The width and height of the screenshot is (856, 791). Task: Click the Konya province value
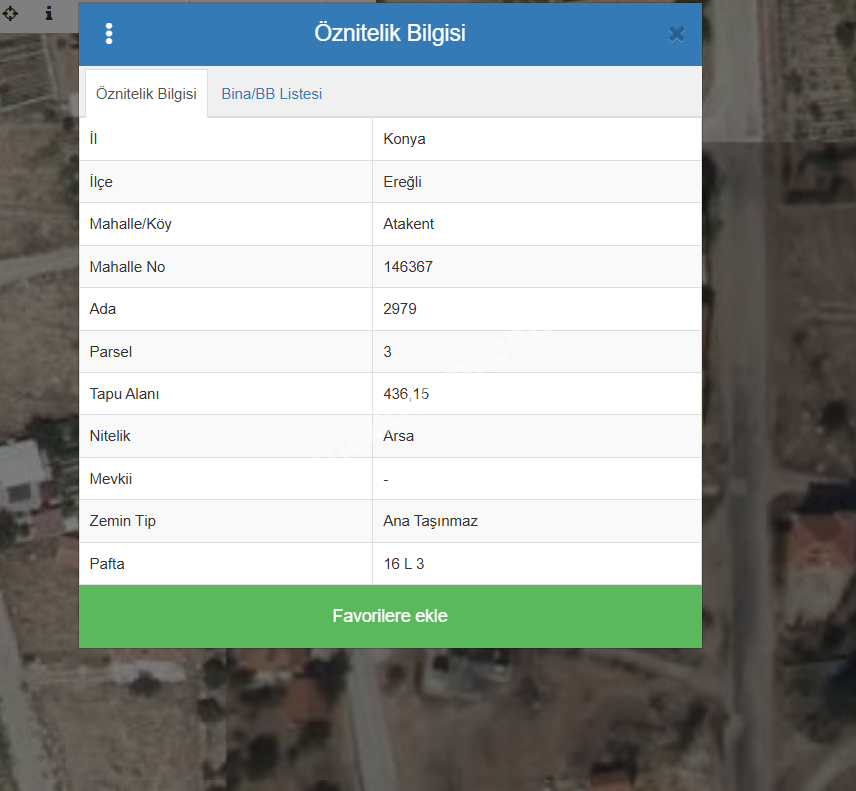point(404,139)
